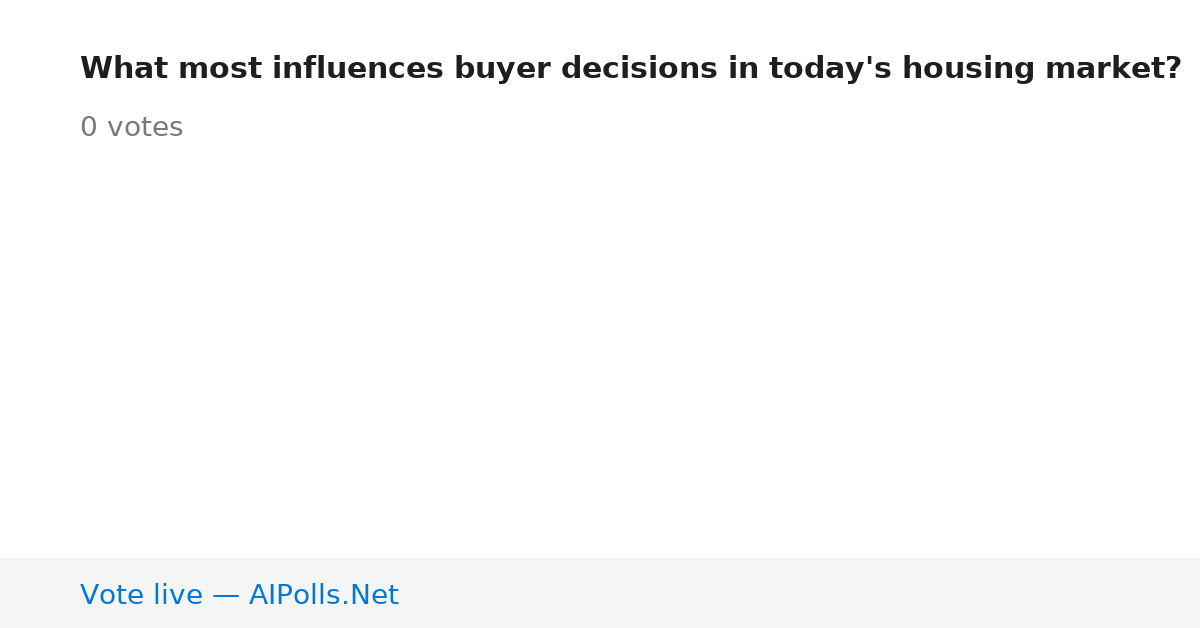The height and width of the screenshot is (628, 1200).
Task: Click the word 'today's' in the question
Action: click(830, 69)
